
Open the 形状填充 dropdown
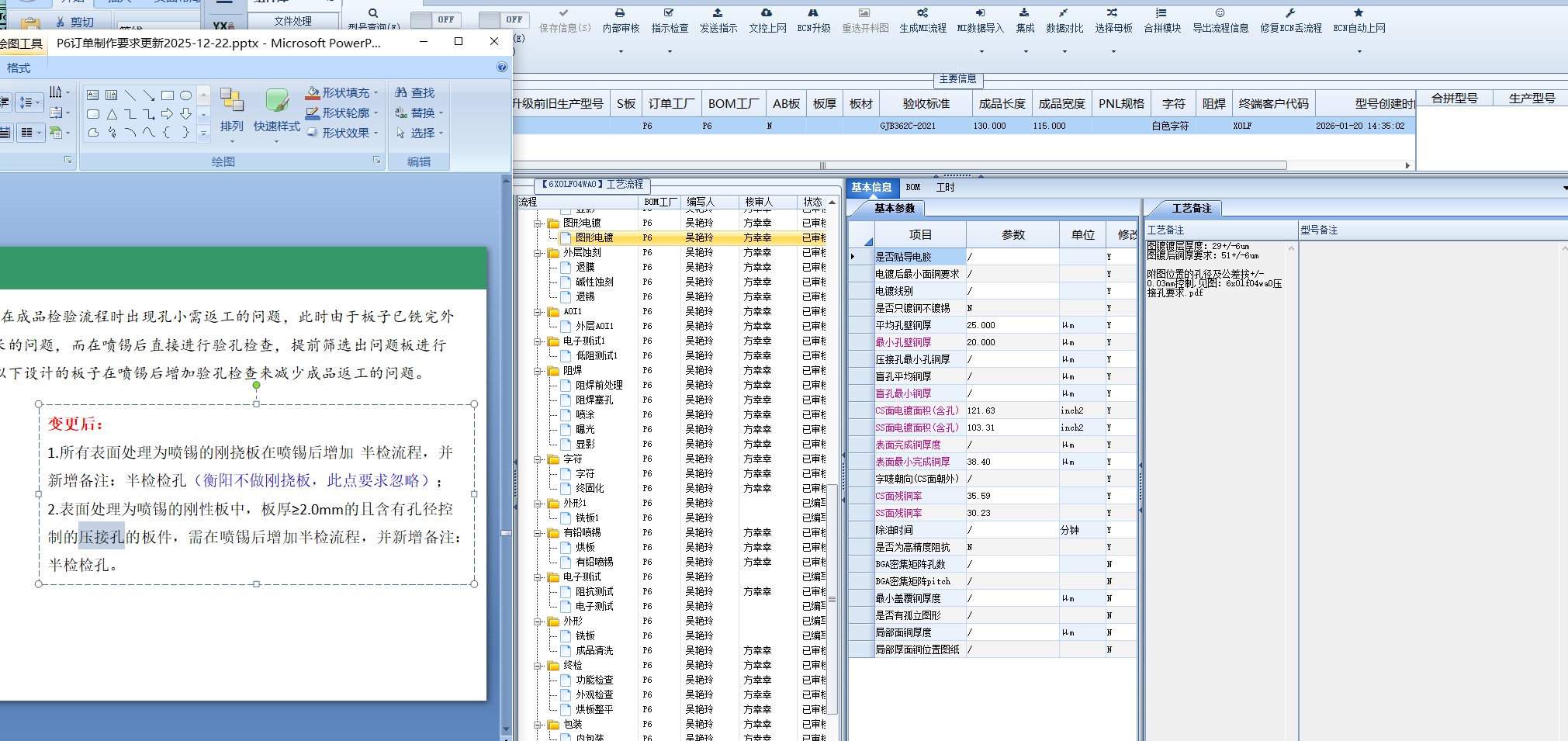tap(376, 93)
